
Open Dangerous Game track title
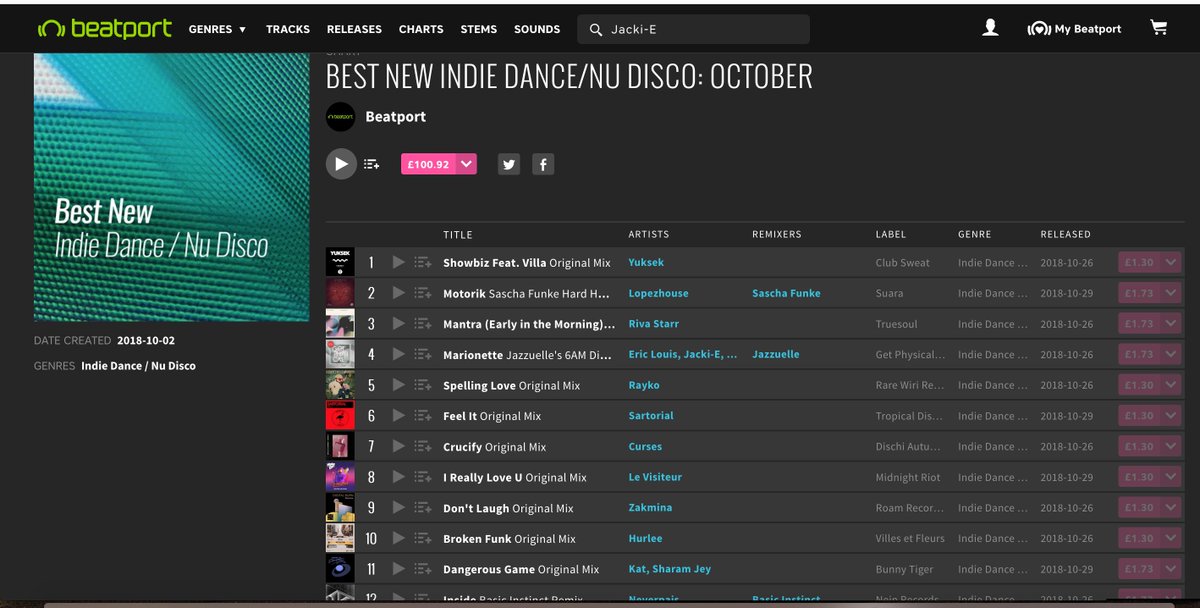point(521,569)
